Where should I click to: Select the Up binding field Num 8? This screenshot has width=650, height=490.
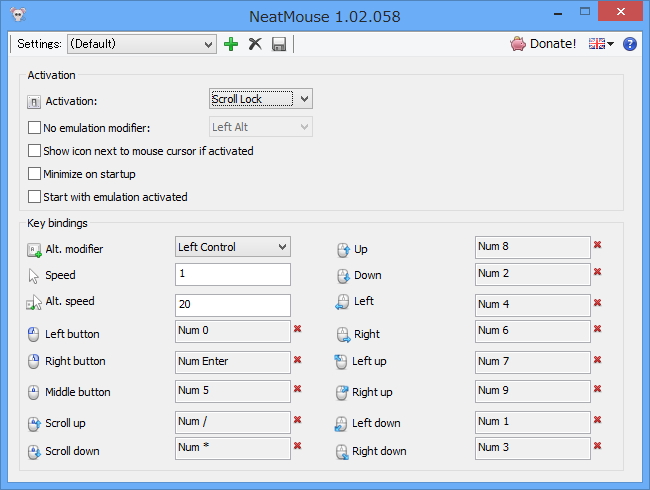(533, 247)
